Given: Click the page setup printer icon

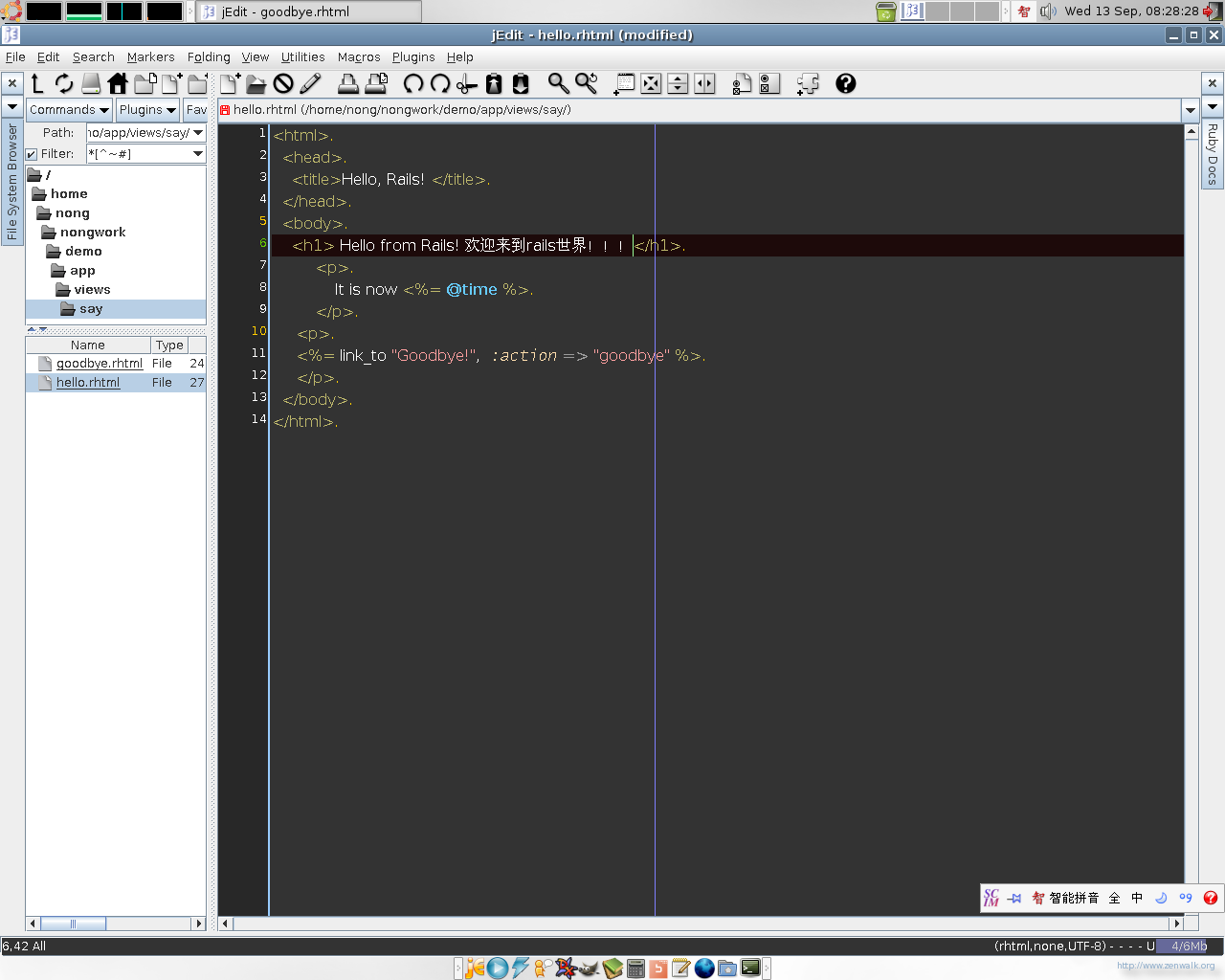Looking at the screenshot, I should pyautogui.click(x=376, y=83).
